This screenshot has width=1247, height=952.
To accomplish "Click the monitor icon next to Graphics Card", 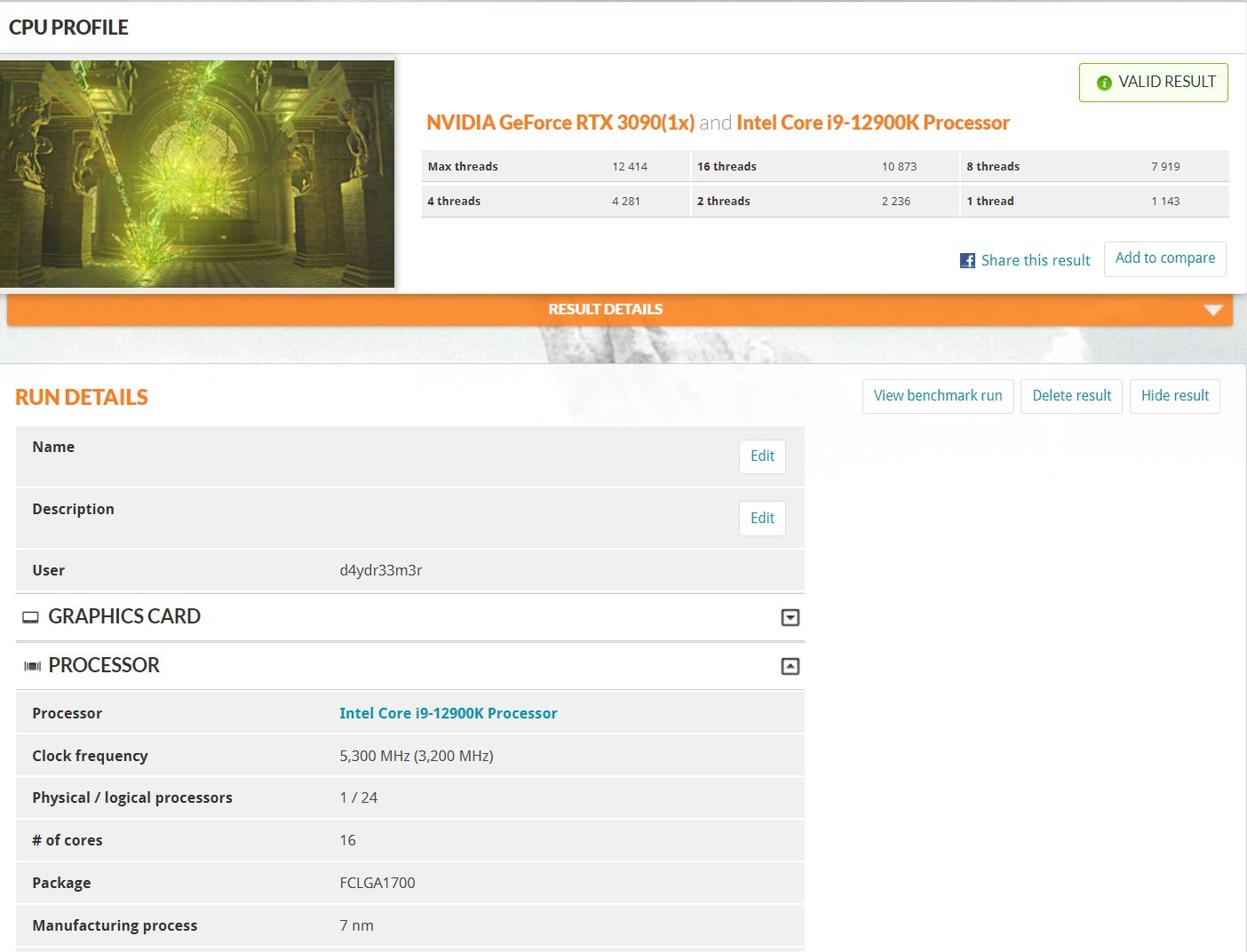I will [x=31, y=617].
